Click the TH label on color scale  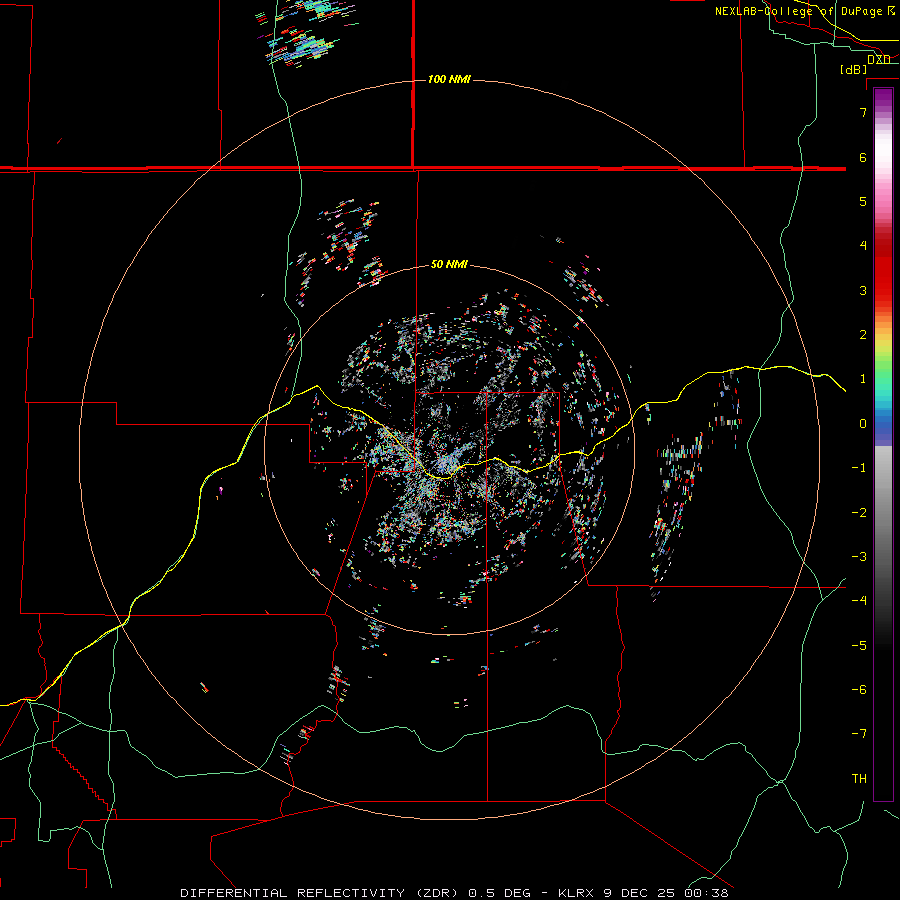tap(859, 779)
